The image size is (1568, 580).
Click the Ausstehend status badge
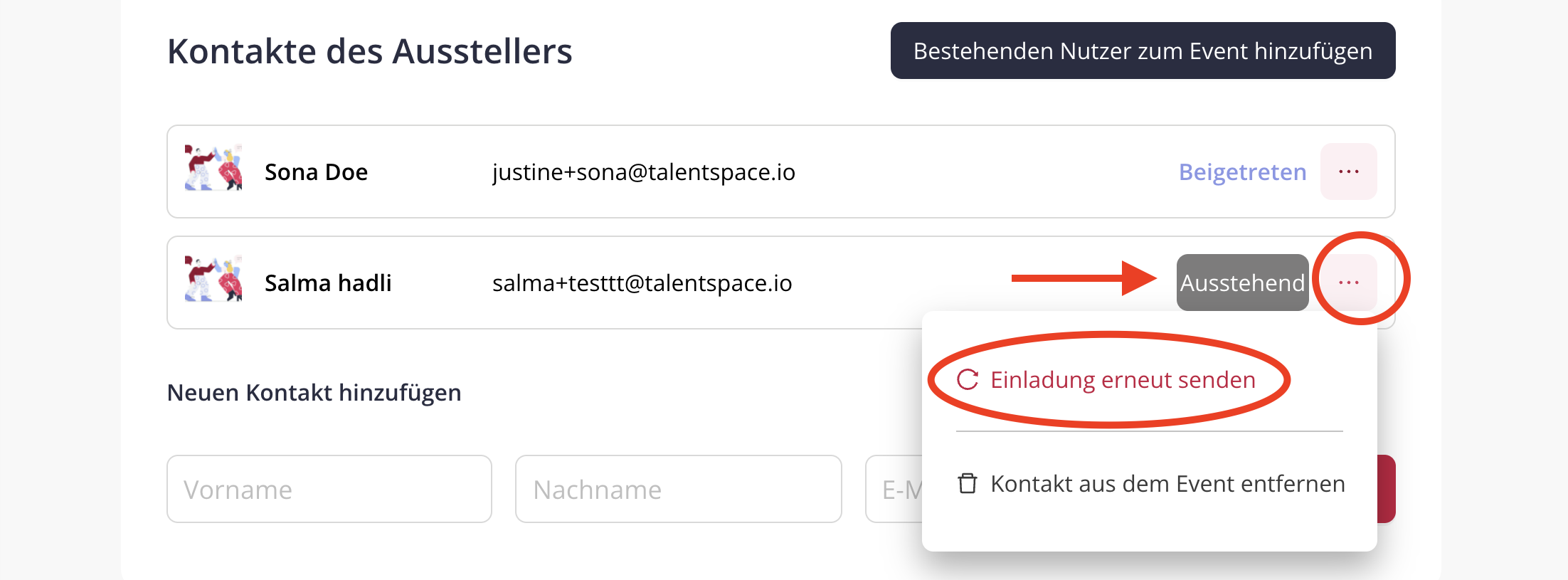[1242, 283]
